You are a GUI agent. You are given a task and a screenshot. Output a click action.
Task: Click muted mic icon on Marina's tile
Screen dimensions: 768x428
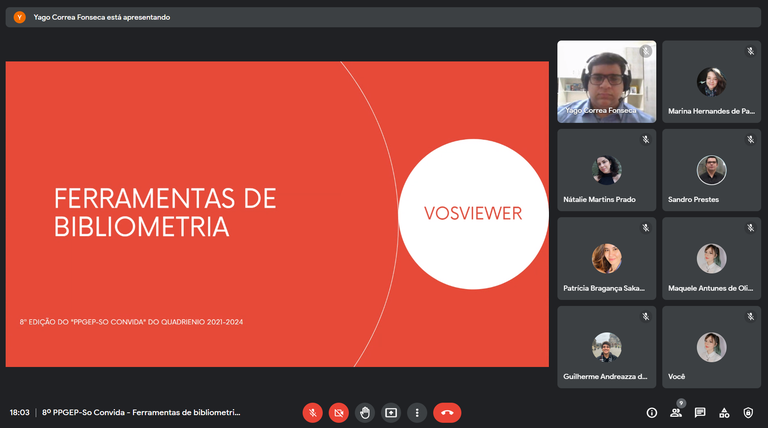click(x=750, y=51)
